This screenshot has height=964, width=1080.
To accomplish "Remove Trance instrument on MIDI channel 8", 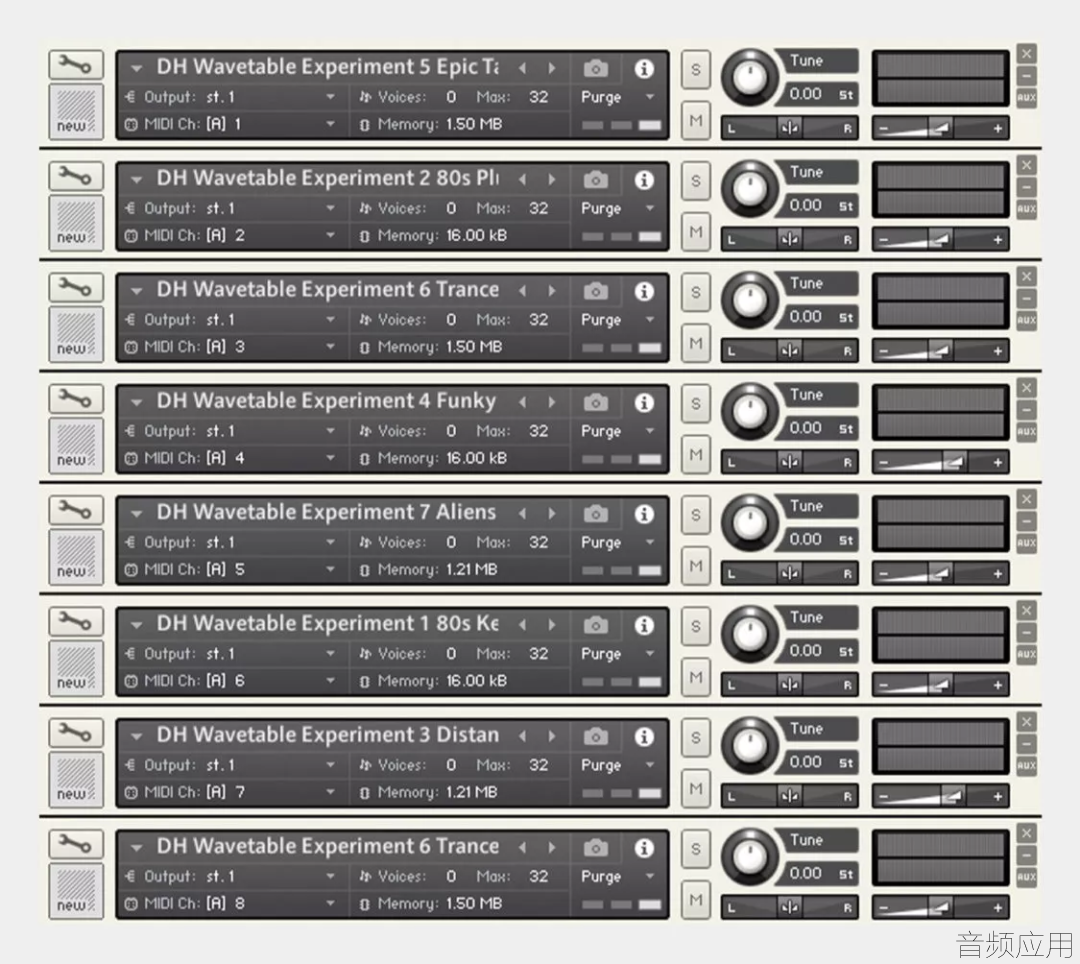I will (1026, 833).
